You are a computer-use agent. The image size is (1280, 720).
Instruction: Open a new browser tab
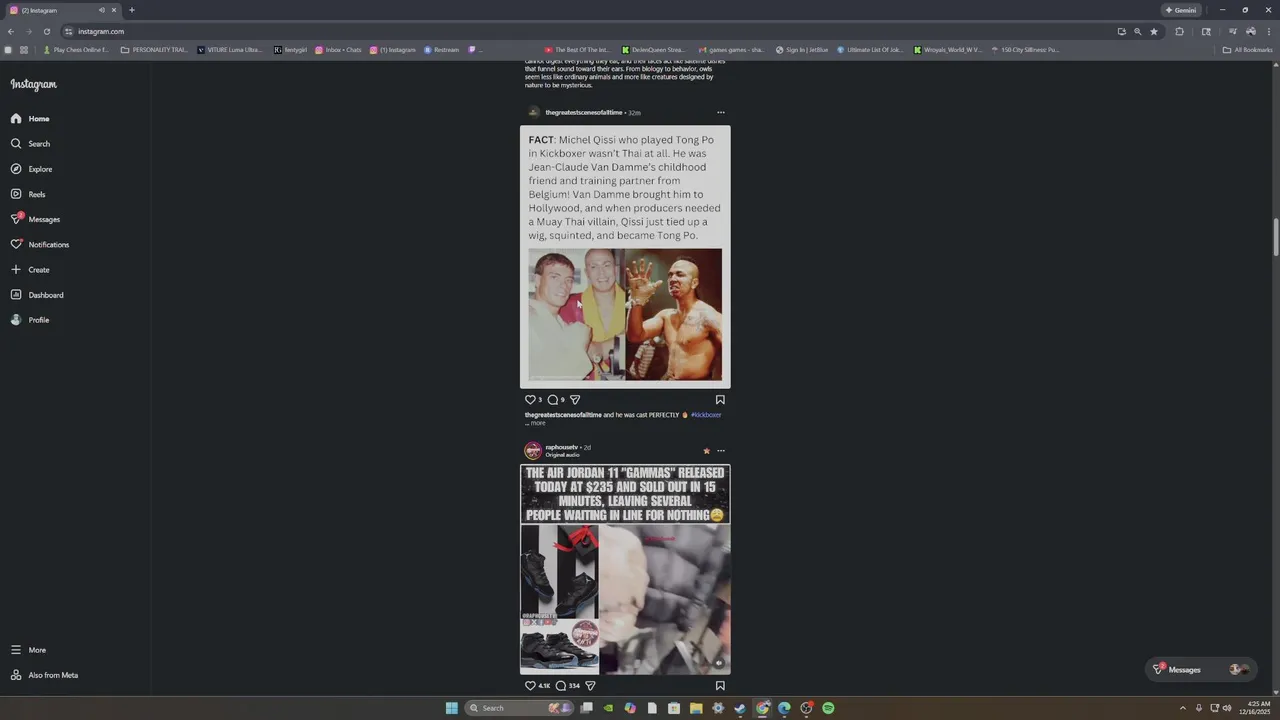(x=132, y=10)
